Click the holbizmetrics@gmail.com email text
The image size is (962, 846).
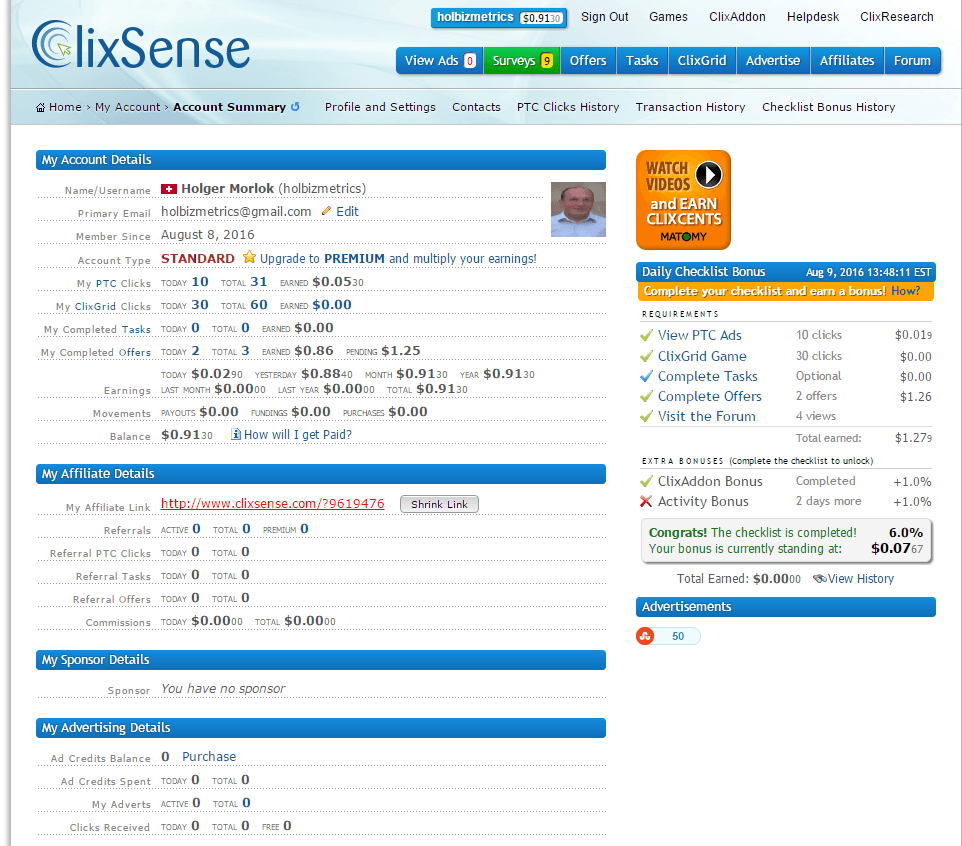point(236,212)
